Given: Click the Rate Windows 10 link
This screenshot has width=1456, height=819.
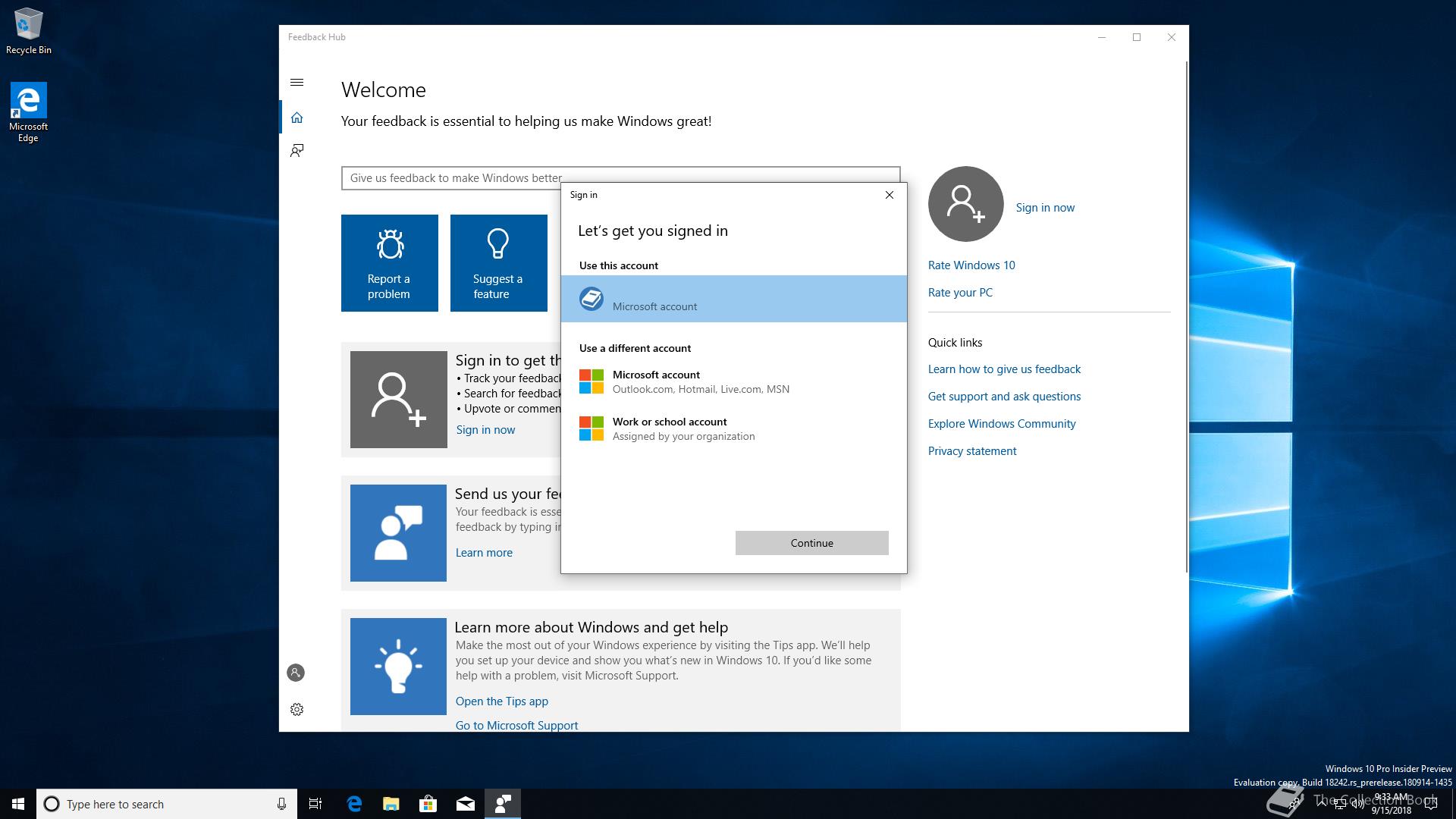Looking at the screenshot, I should [x=971, y=265].
